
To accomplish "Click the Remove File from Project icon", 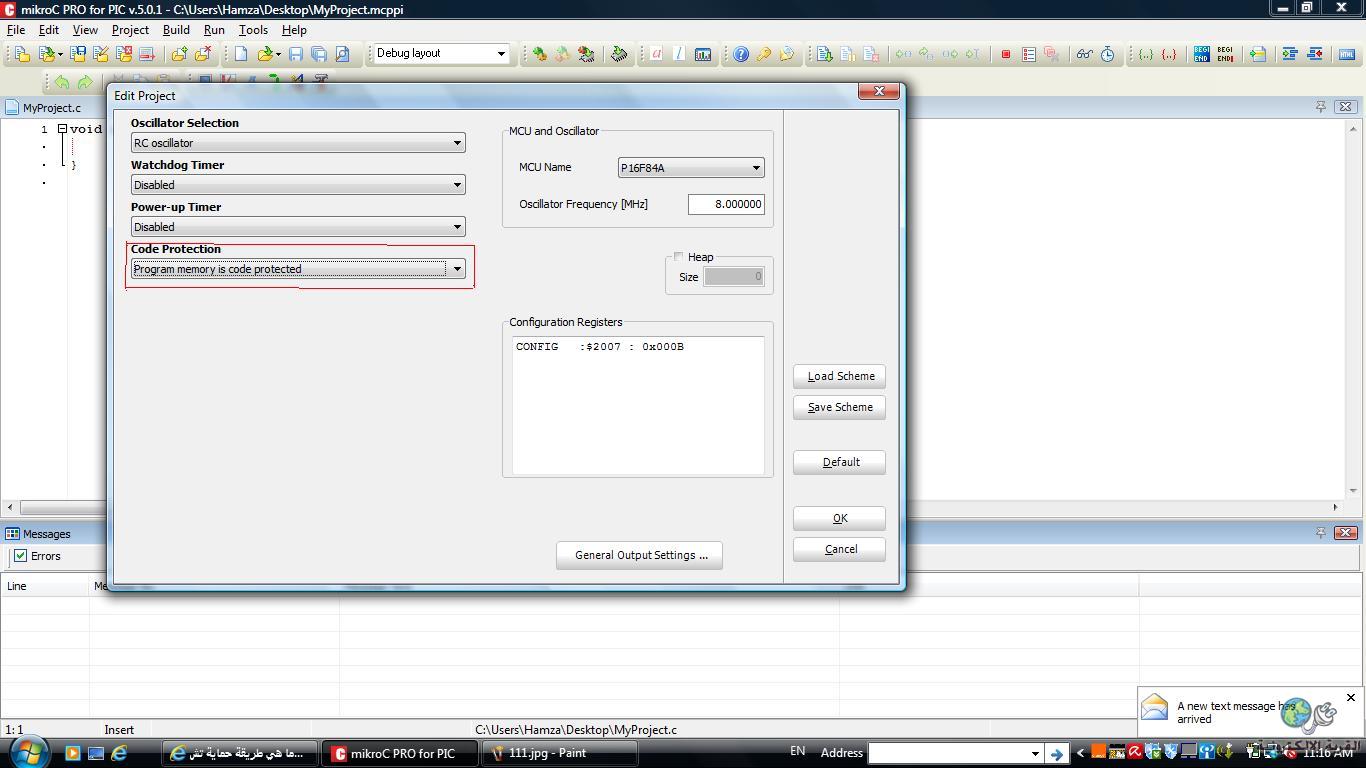I will (x=203, y=54).
